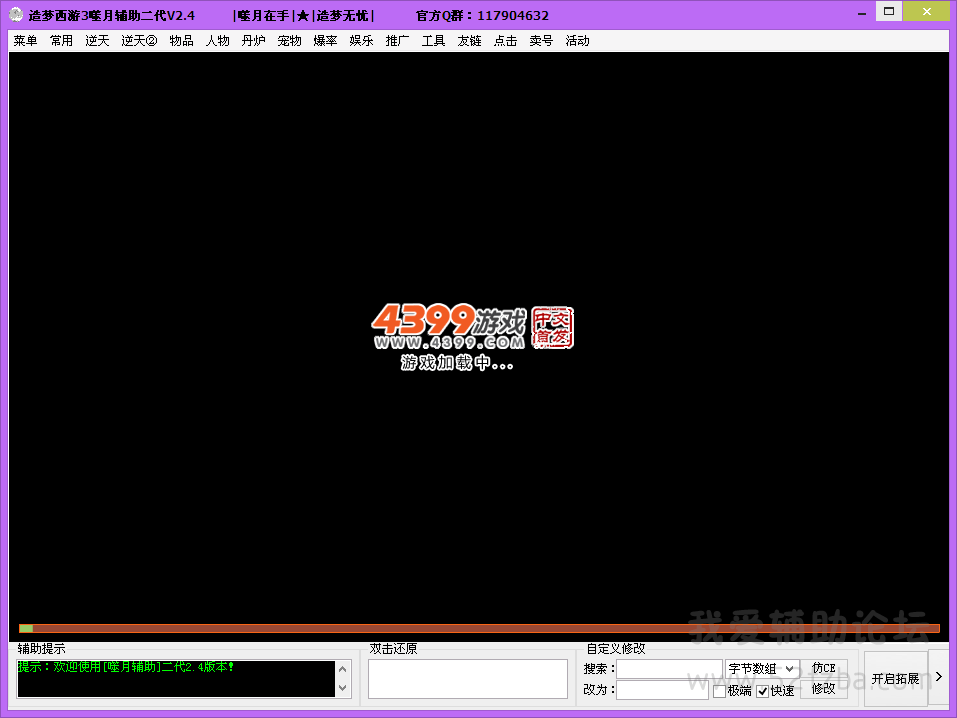
Task: Open the 丹炉 menu
Action: tap(253, 41)
